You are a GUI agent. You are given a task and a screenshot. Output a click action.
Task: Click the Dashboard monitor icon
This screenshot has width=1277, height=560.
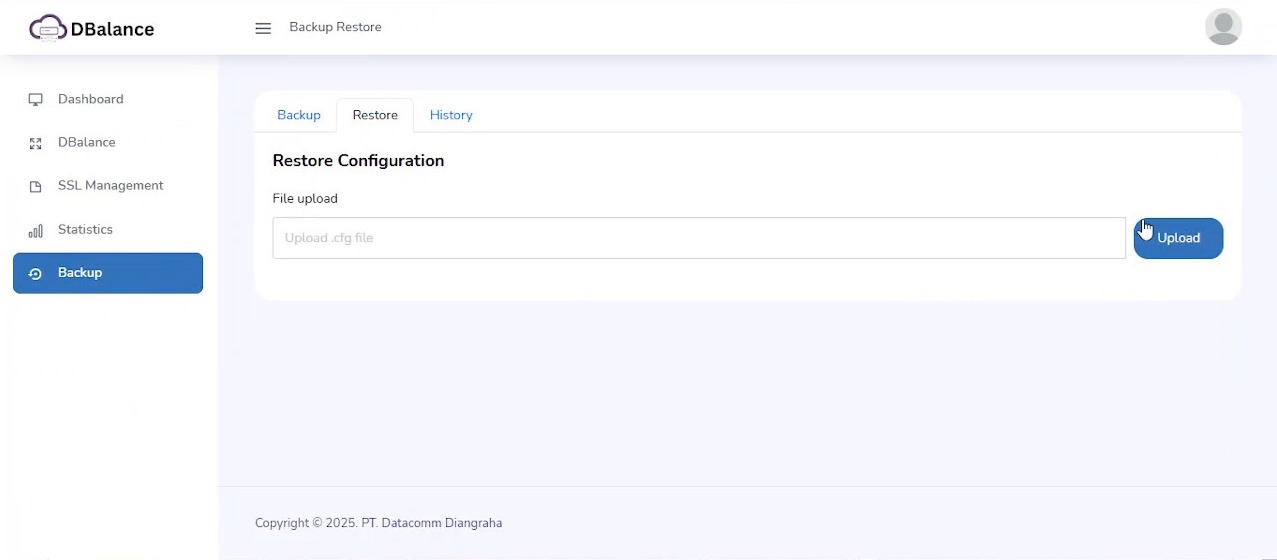36,100
